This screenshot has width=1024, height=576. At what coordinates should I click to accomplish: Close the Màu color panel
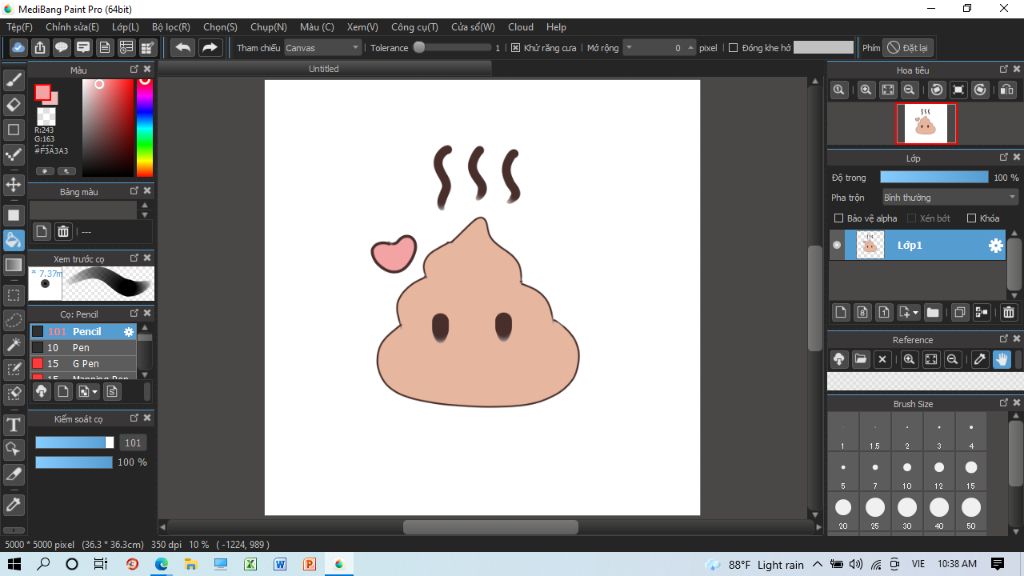(147, 69)
